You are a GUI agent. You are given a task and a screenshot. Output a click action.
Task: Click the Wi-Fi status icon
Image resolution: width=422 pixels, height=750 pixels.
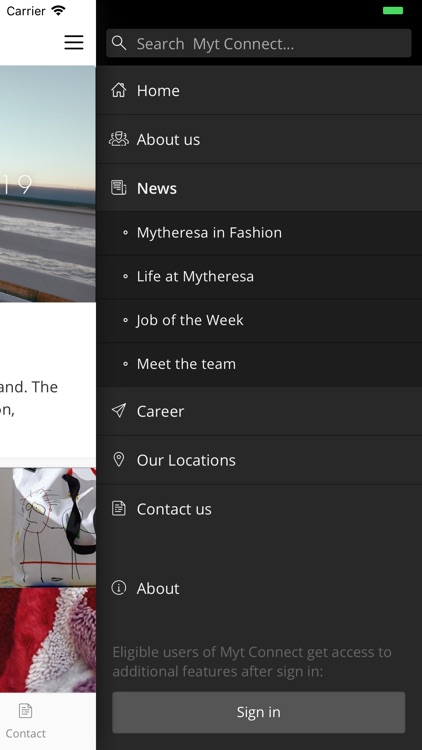click(x=58, y=11)
